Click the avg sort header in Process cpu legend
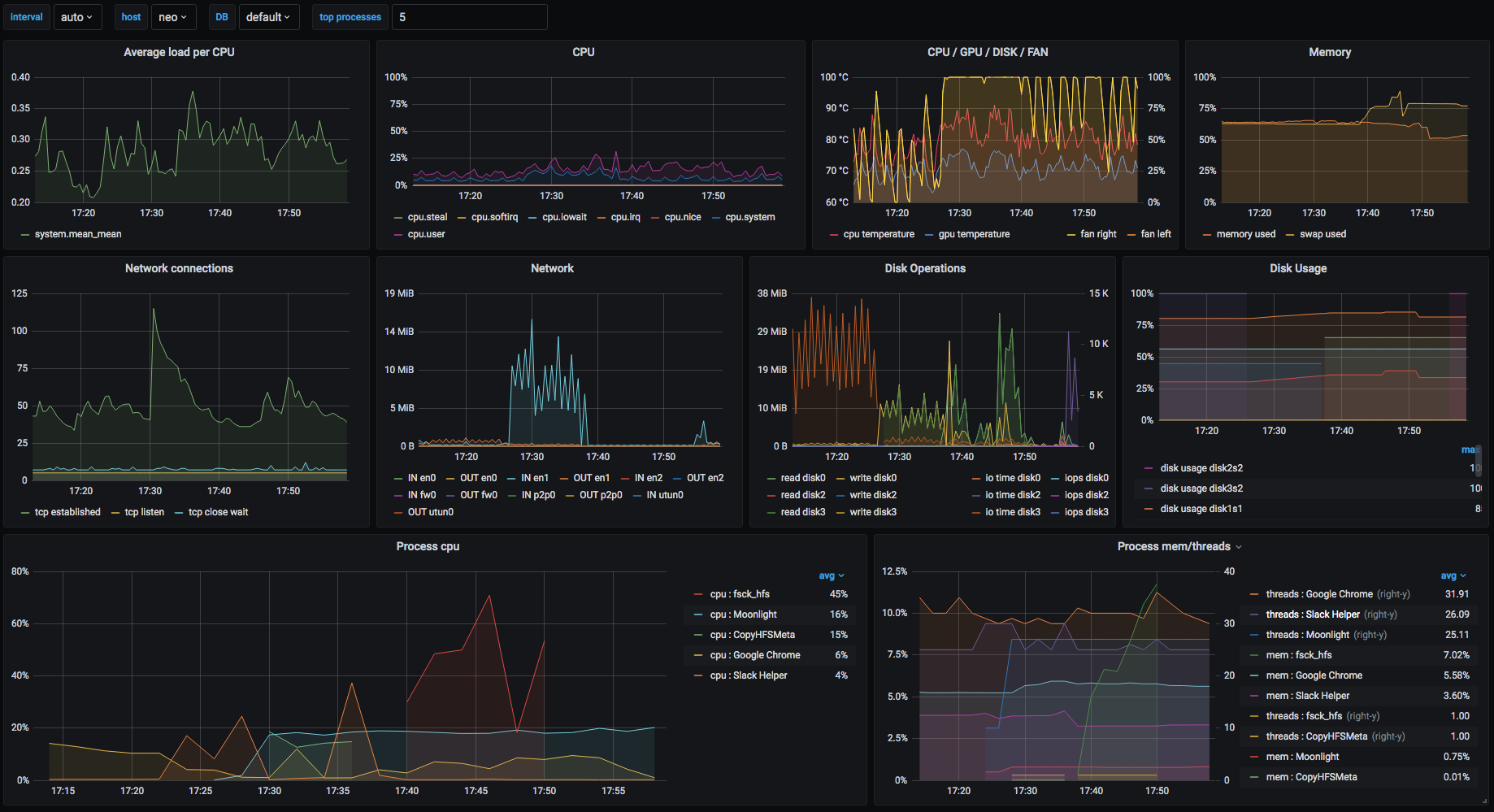Image resolution: width=1494 pixels, height=812 pixels. pyautogui.click(x=831, y=575)
